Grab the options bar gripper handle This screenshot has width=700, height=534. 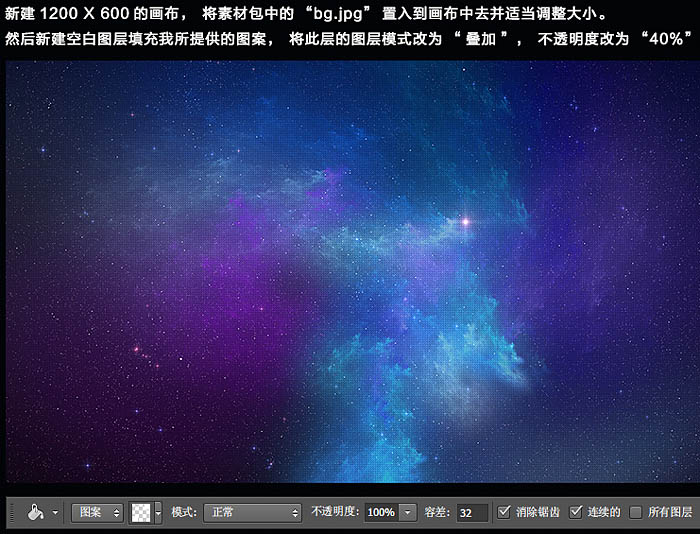click(12, 512)
